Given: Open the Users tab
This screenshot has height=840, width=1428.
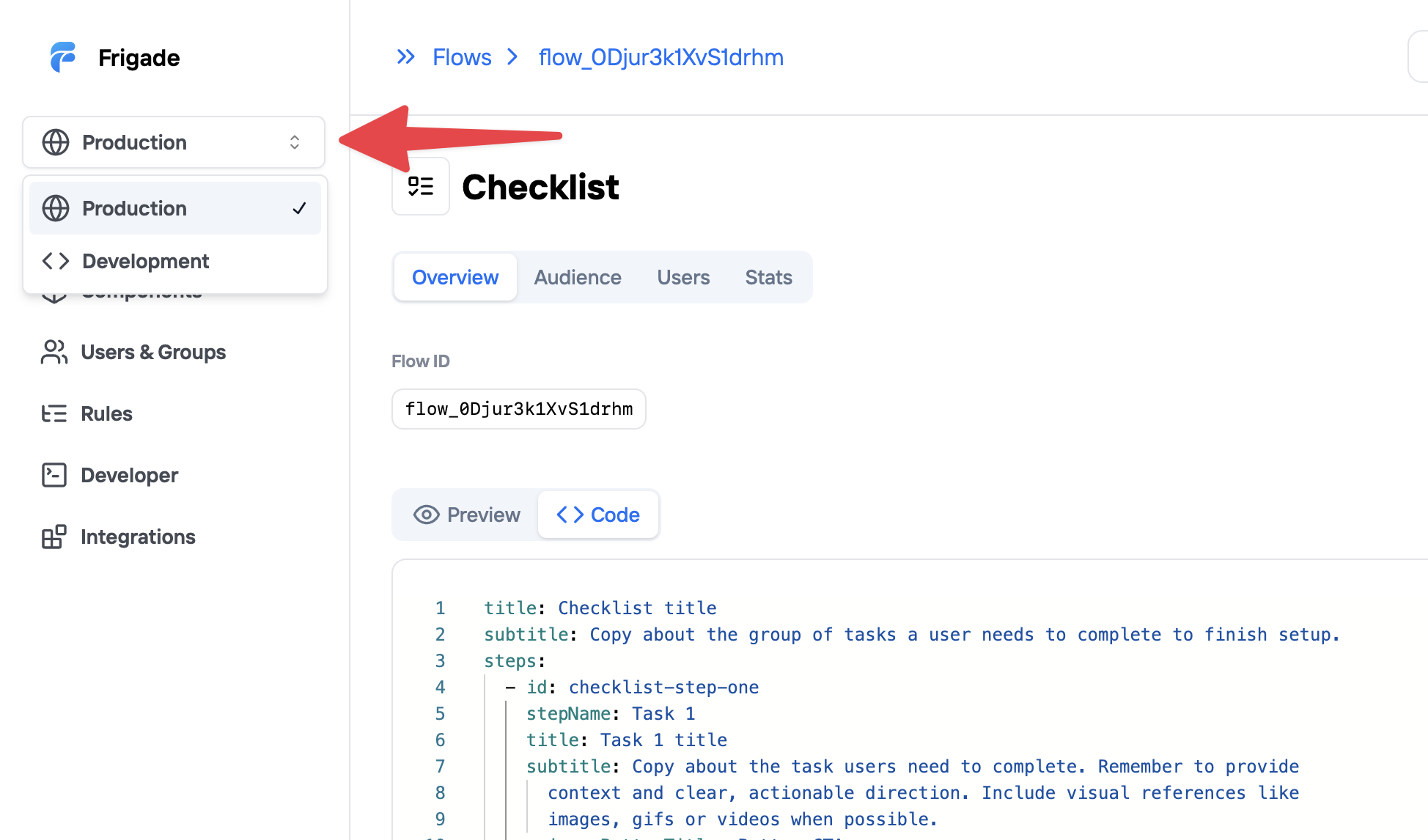Looking at the screenshot, I should (683, 277).
